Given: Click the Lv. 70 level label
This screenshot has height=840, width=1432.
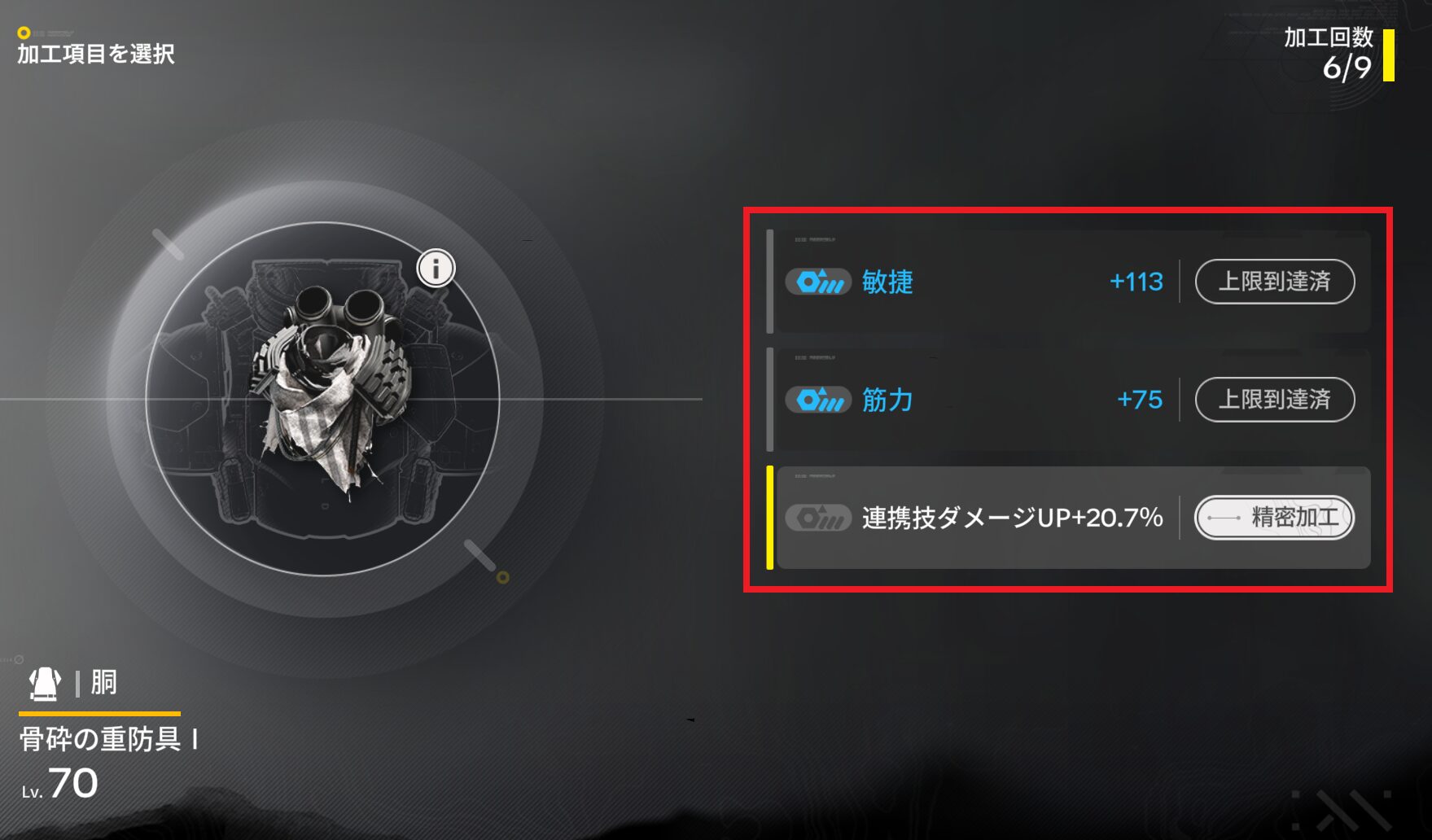Looking at the screenshot, I should [59, 784].
